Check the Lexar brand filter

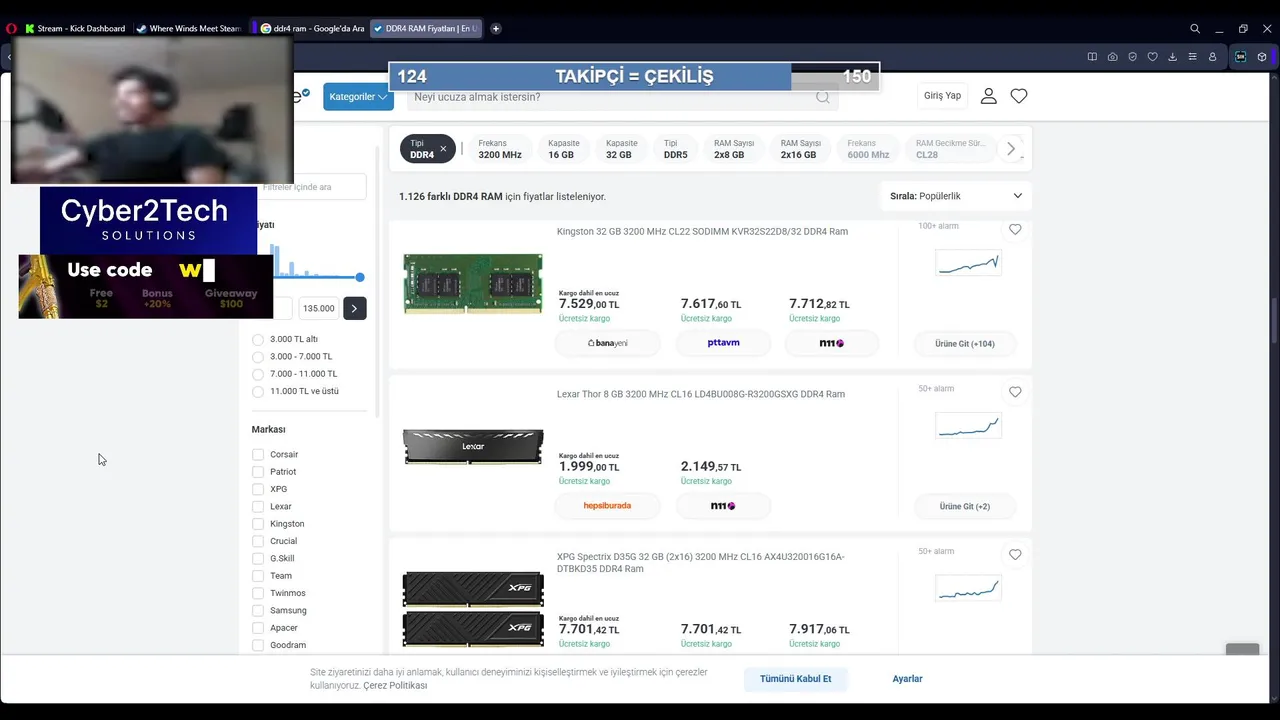[x=258, y=507]
